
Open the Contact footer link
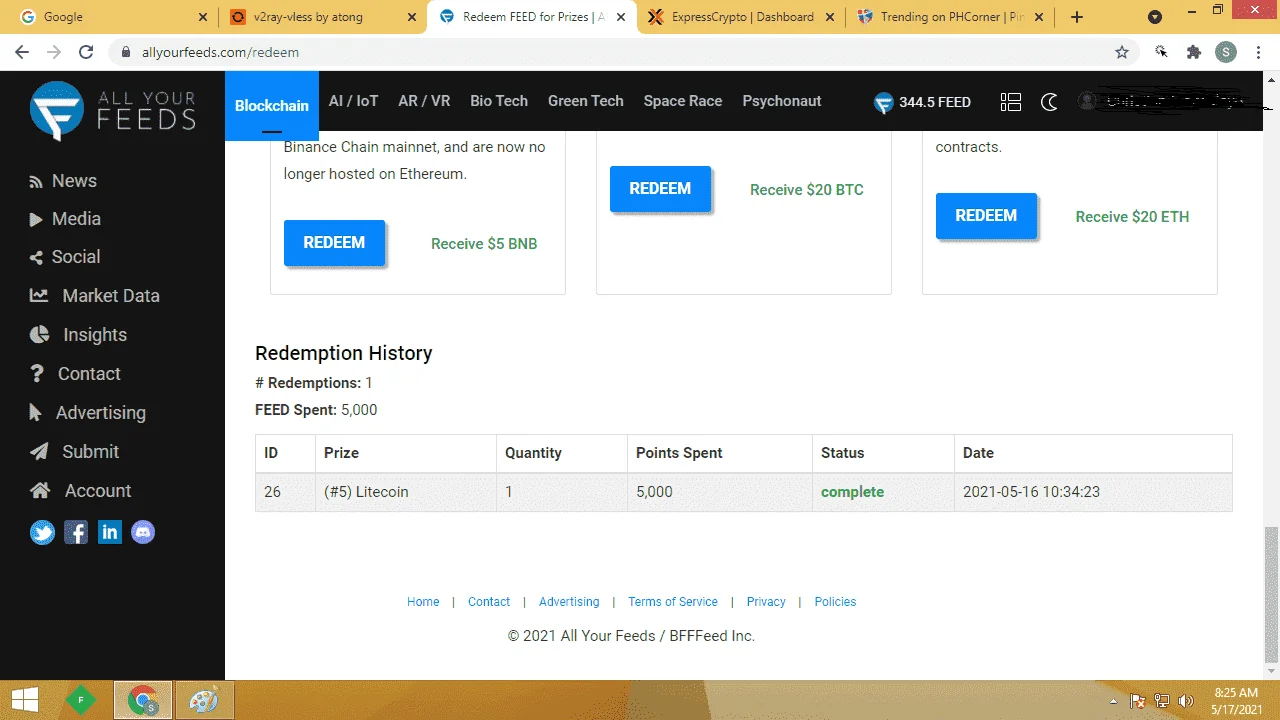(x=489, y=602)
